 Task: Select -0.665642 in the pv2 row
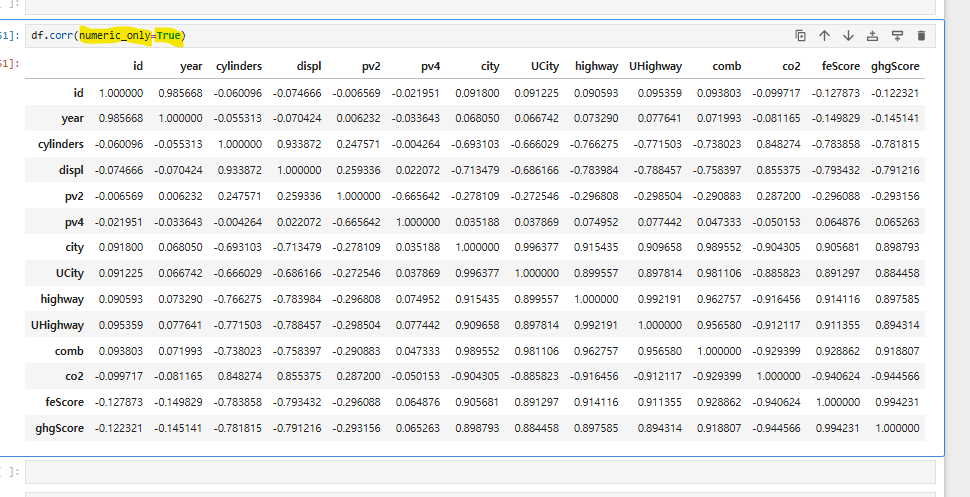(416, 196)
